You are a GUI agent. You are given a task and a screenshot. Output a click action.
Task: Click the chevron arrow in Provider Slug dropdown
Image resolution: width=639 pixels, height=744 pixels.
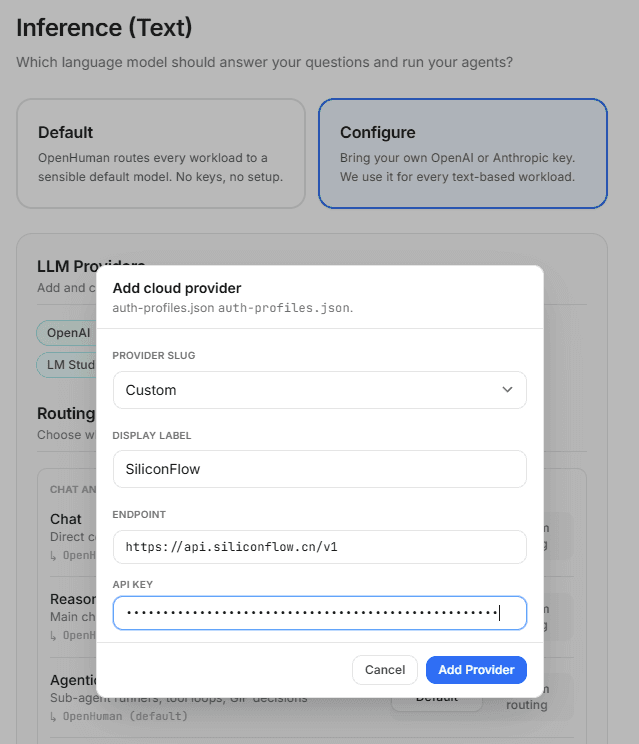(x=507, y=390)
